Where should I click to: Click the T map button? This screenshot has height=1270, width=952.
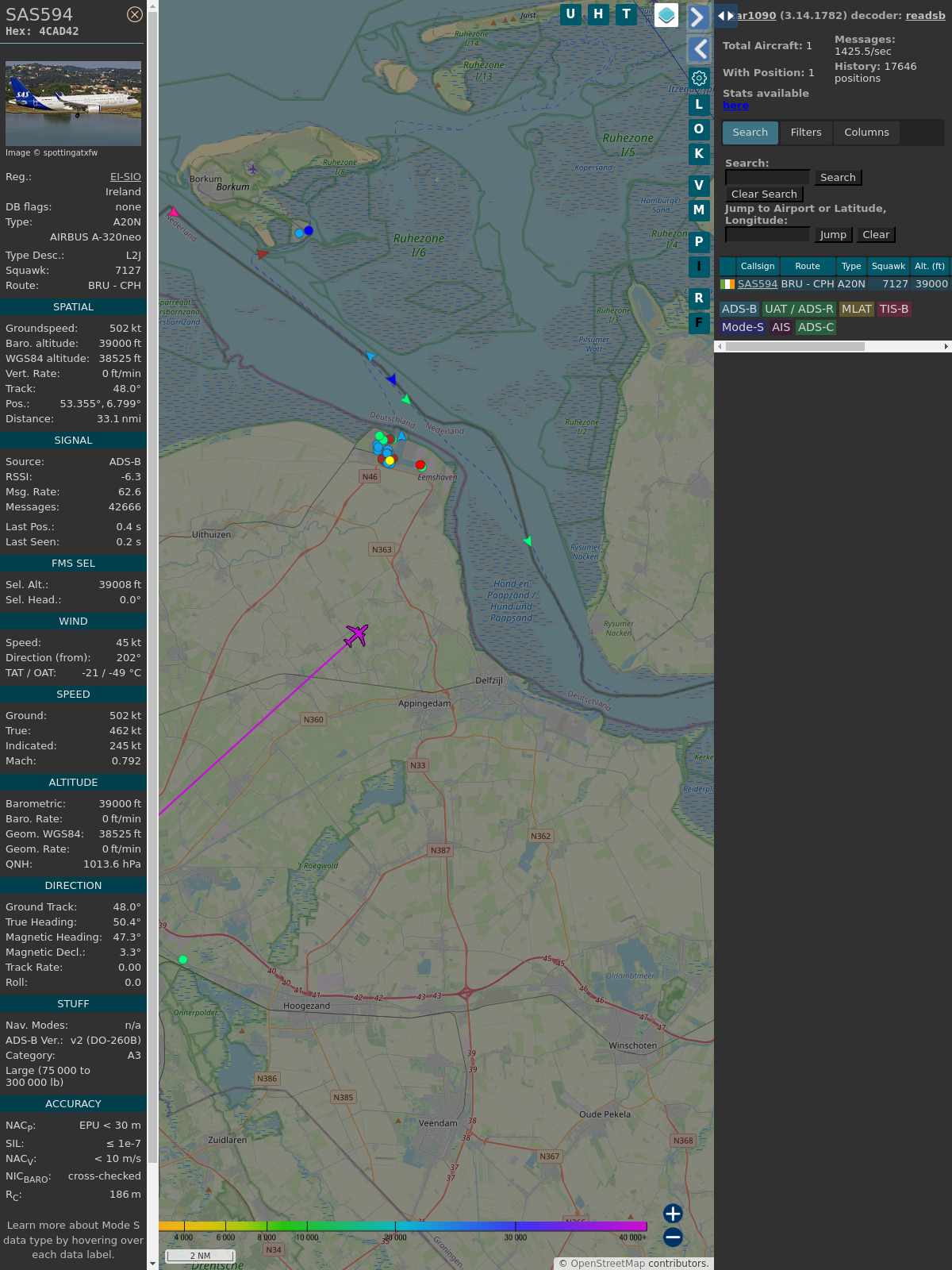point(627,14)
